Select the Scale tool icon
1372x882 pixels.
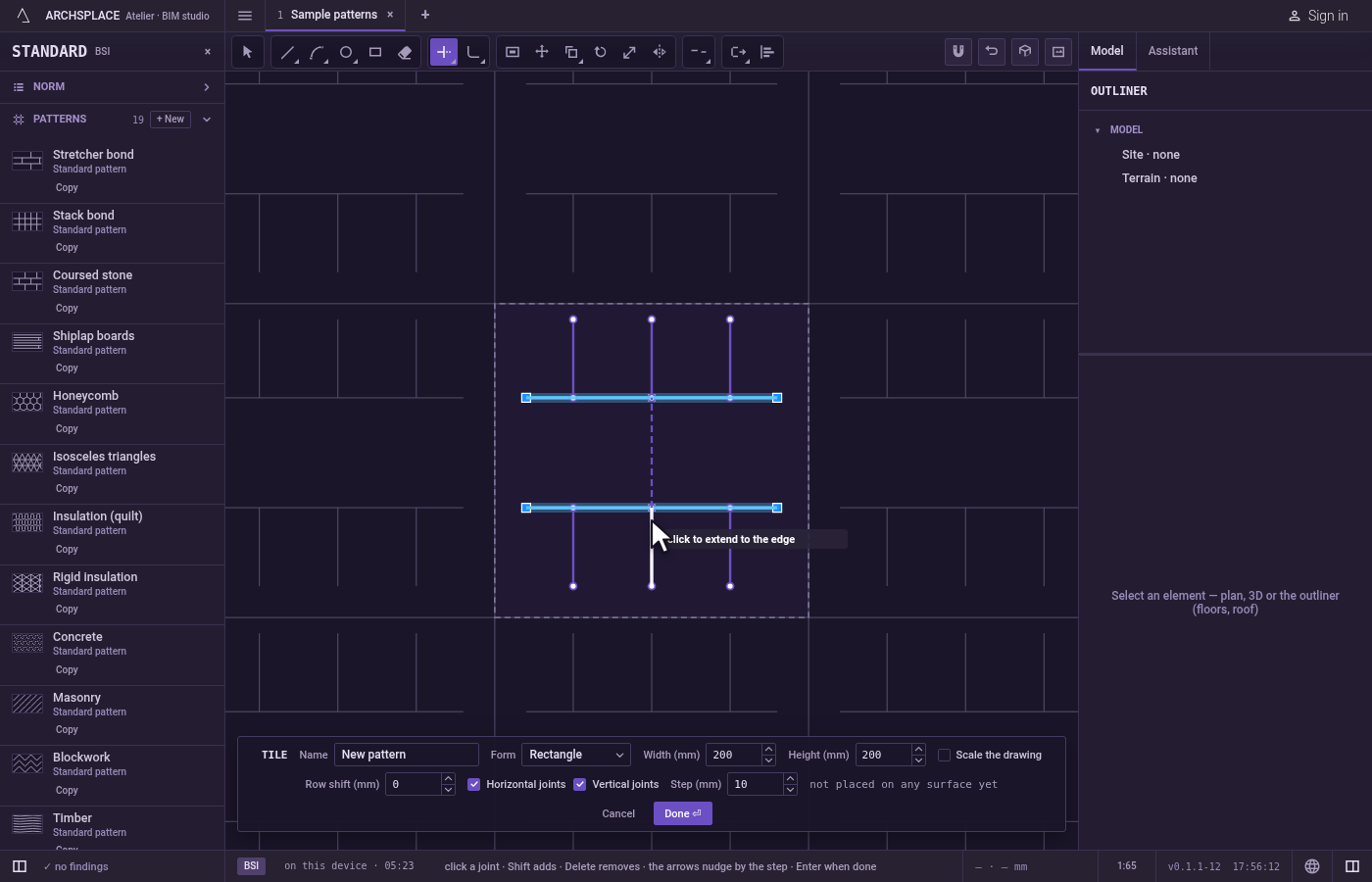point(630,52)
